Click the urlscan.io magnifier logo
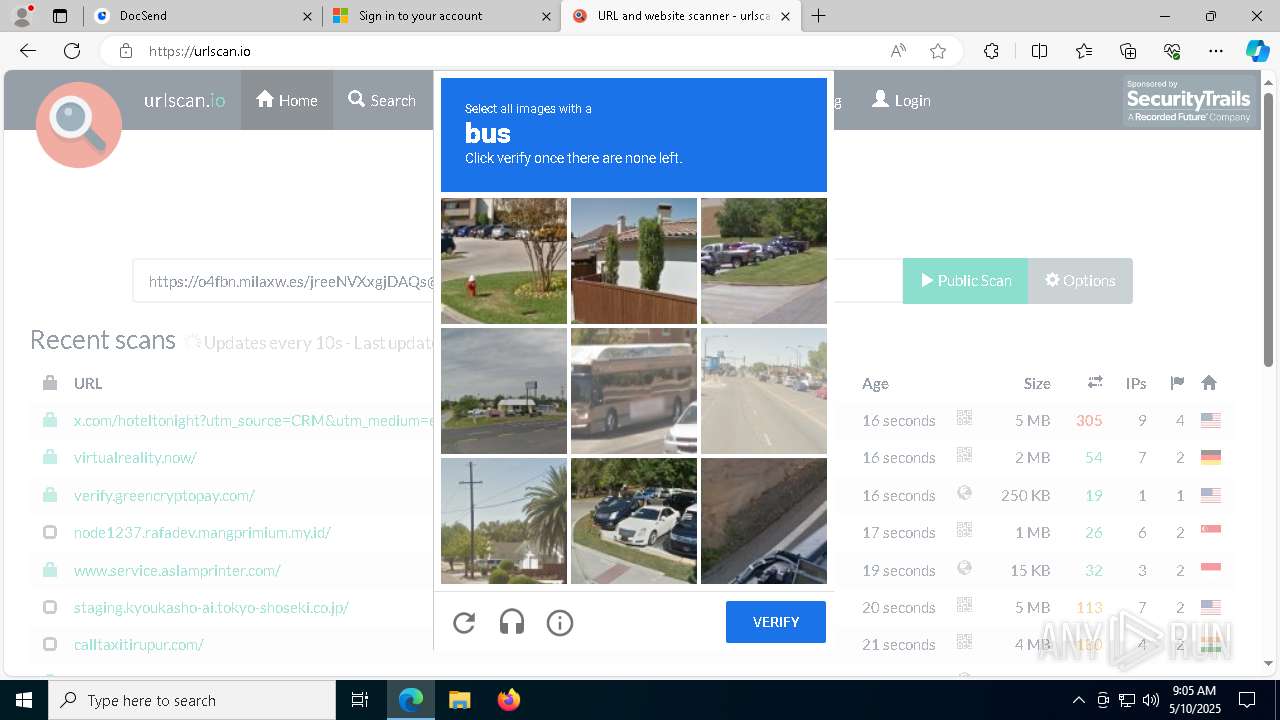This screenshot has width=1280, height=720. coord(79,125)
